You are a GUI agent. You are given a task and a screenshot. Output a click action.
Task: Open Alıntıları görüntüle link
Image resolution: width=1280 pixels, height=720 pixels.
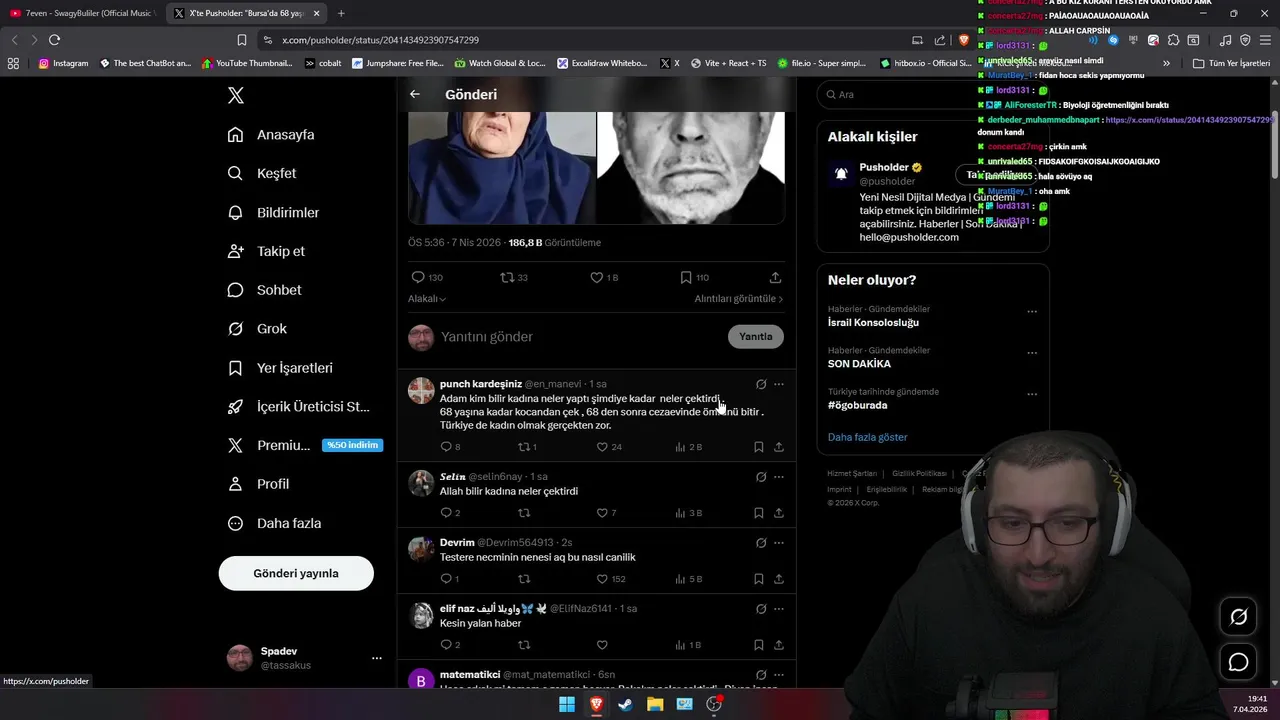tap(739, 299)
